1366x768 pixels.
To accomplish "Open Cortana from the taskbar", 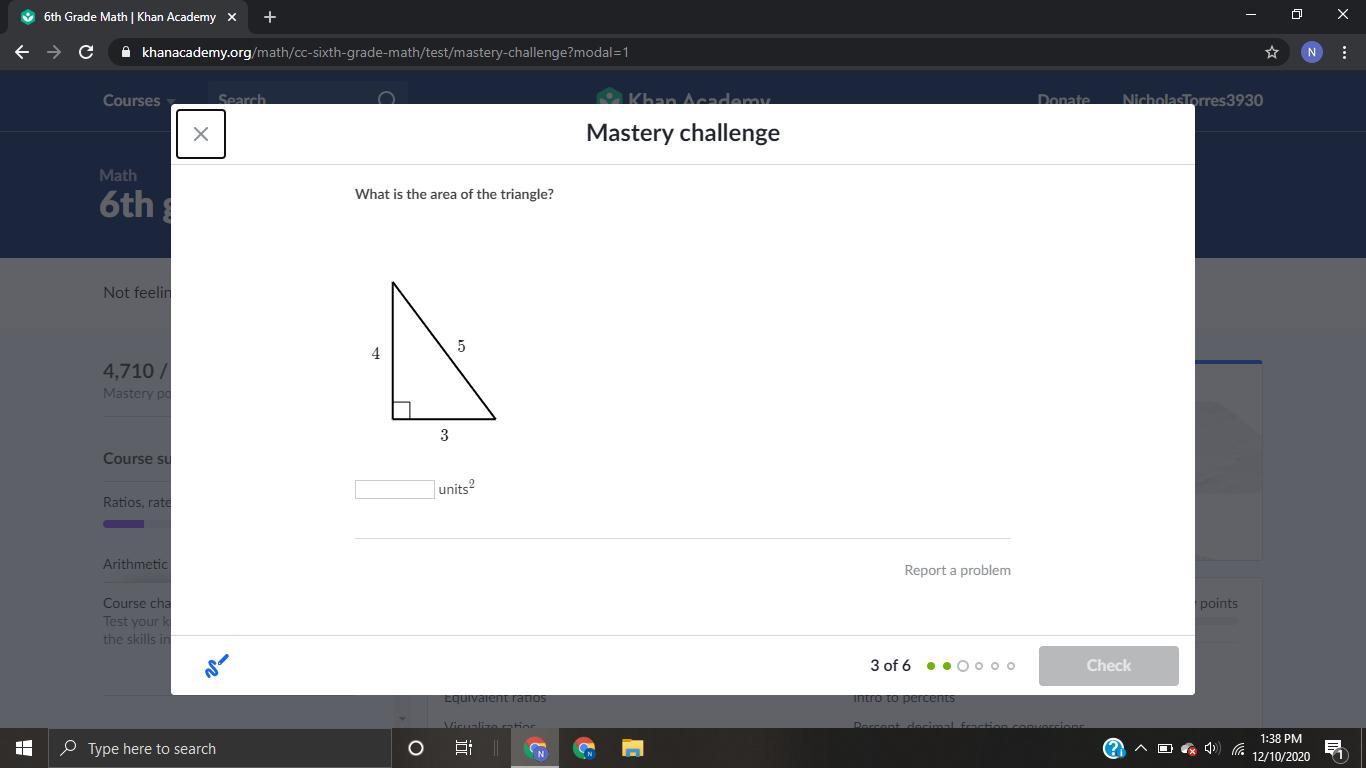I will [x=416, y=748].
